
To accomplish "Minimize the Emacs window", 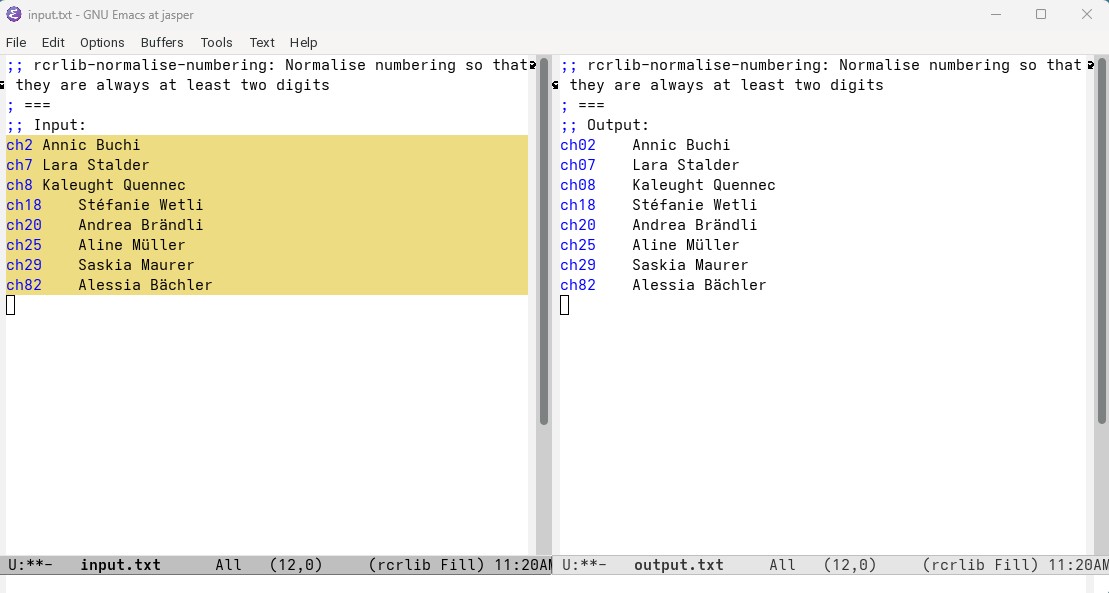I will [x=996, y=14].
